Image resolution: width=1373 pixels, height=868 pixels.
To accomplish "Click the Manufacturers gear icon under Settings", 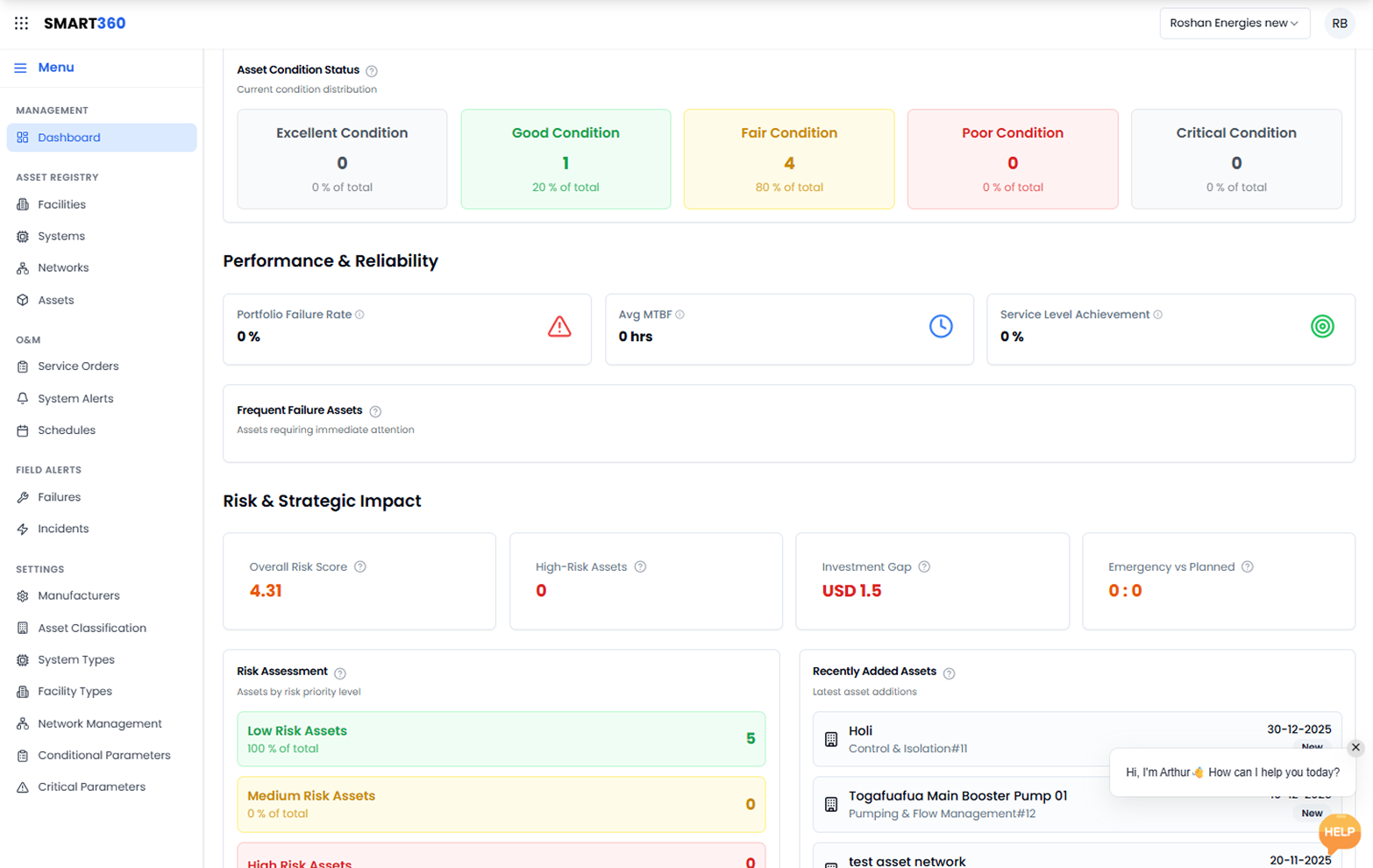I will pos(23,595).
